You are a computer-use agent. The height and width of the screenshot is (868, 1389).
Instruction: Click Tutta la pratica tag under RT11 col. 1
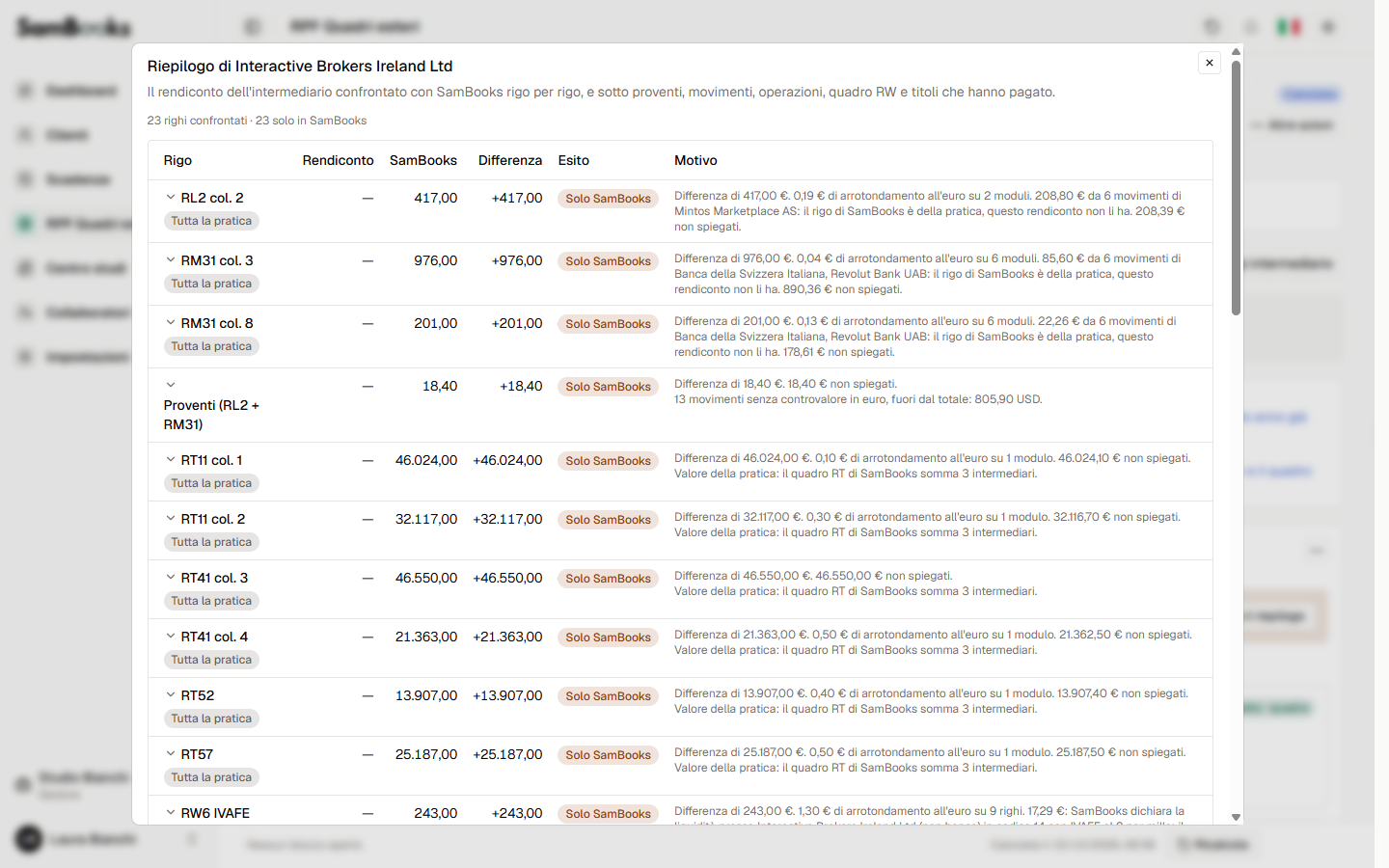tap(211, 483)
